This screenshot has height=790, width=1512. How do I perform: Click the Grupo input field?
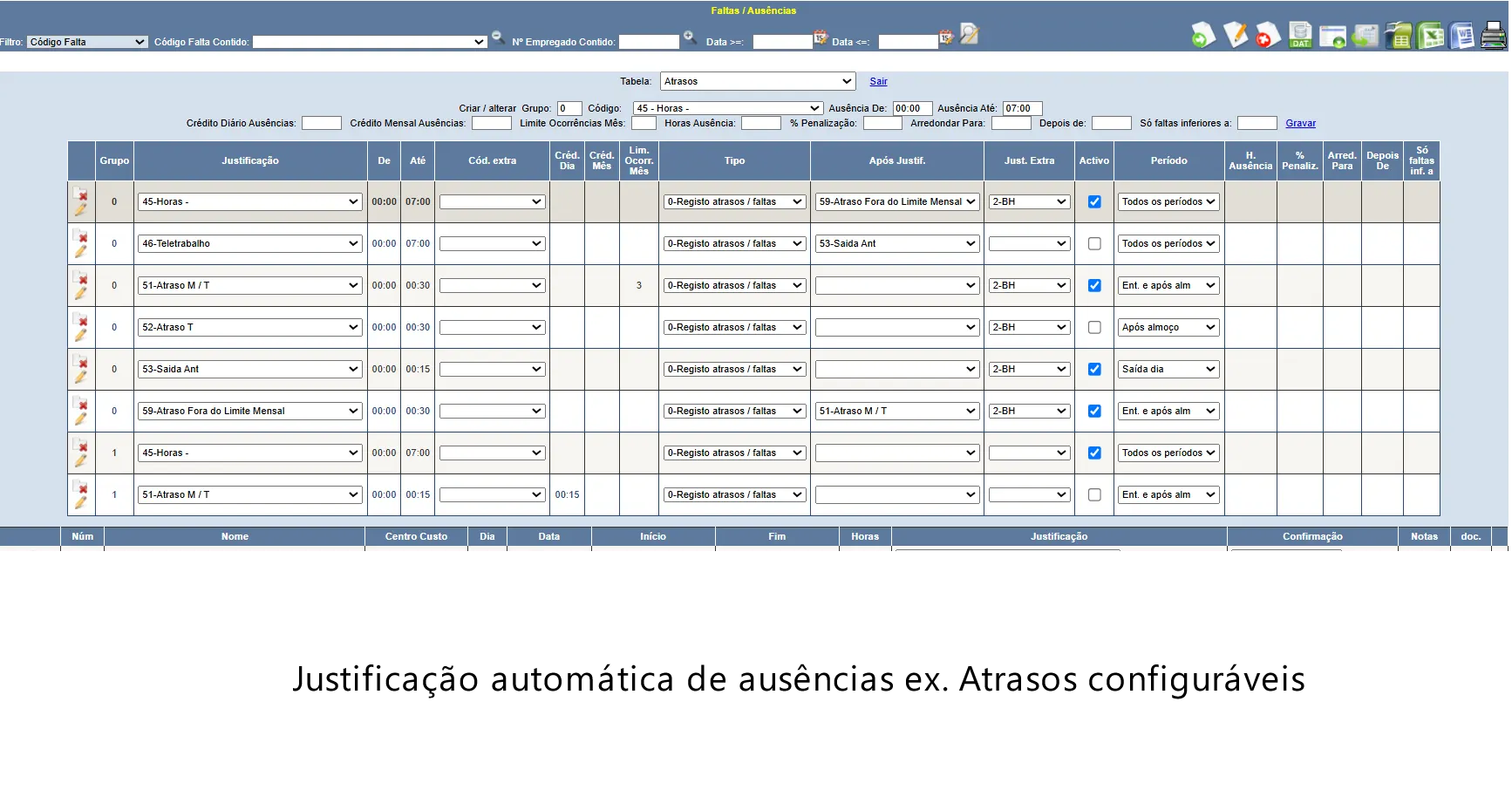[569, 108]
